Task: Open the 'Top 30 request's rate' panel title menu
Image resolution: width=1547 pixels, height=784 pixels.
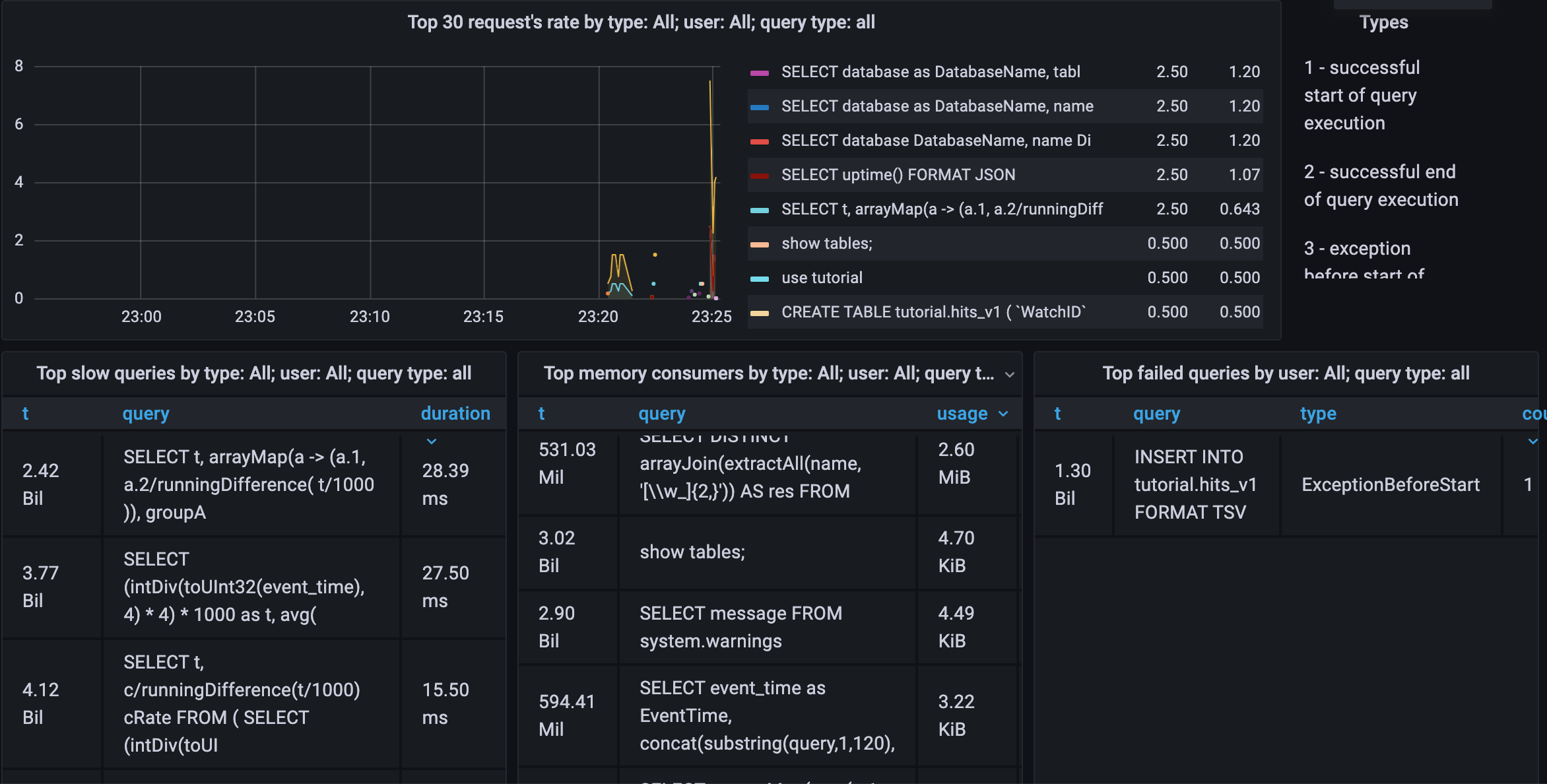Action: click(641, 22)
